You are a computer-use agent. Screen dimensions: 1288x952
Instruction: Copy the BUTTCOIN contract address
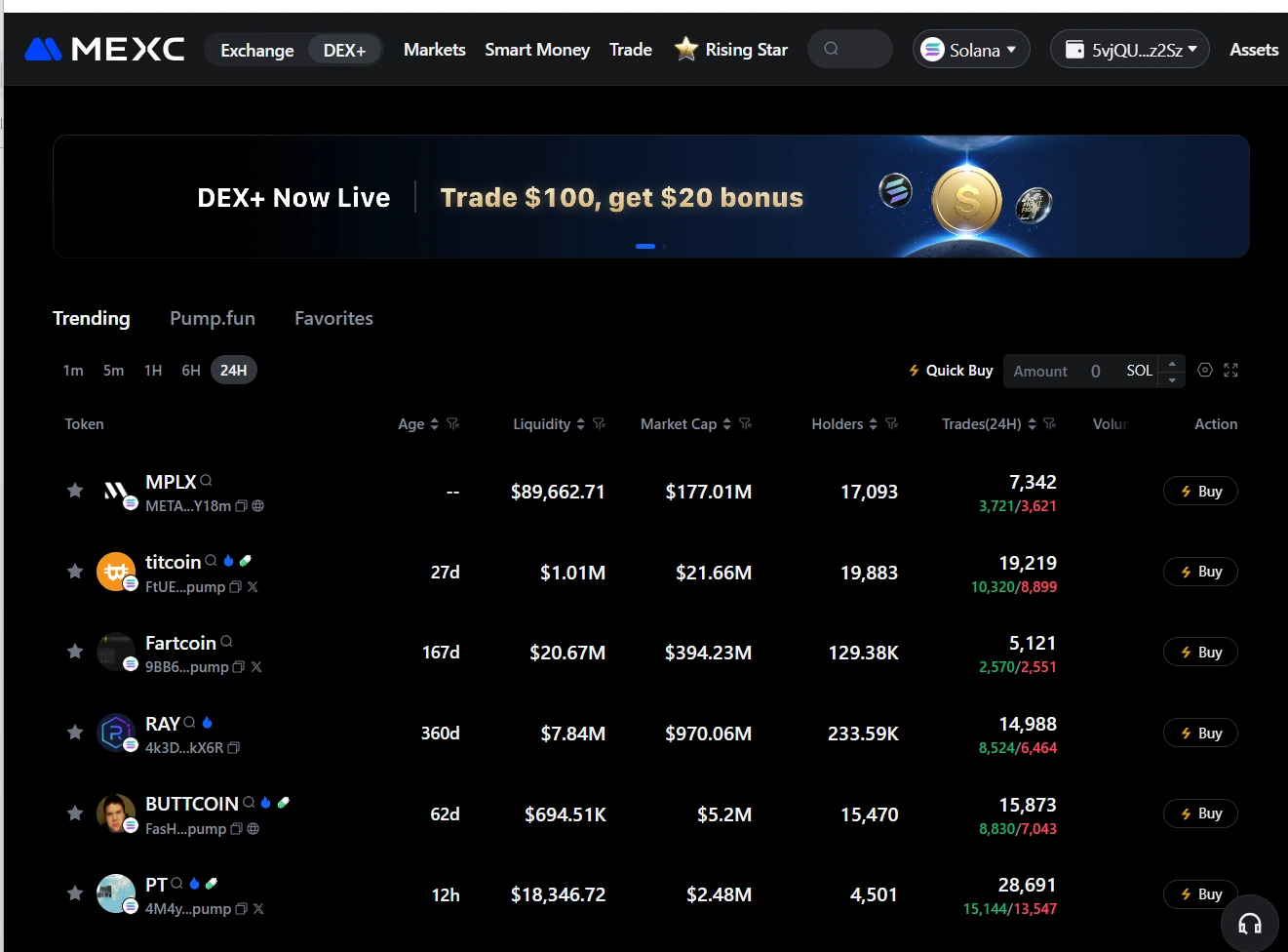point(236,828)
